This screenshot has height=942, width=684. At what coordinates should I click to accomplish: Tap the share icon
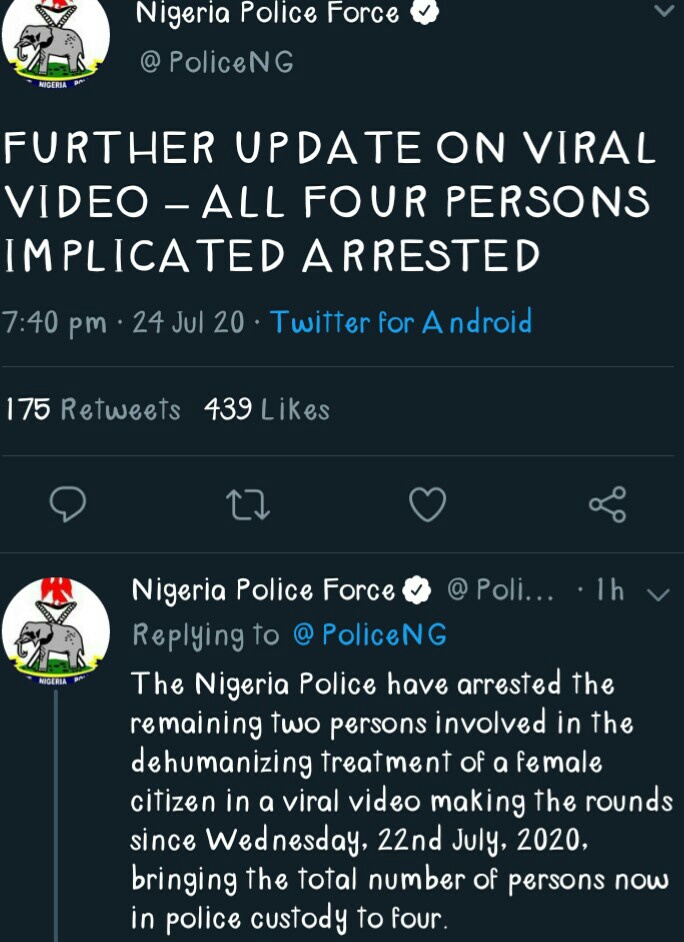(x=607, y=504)
